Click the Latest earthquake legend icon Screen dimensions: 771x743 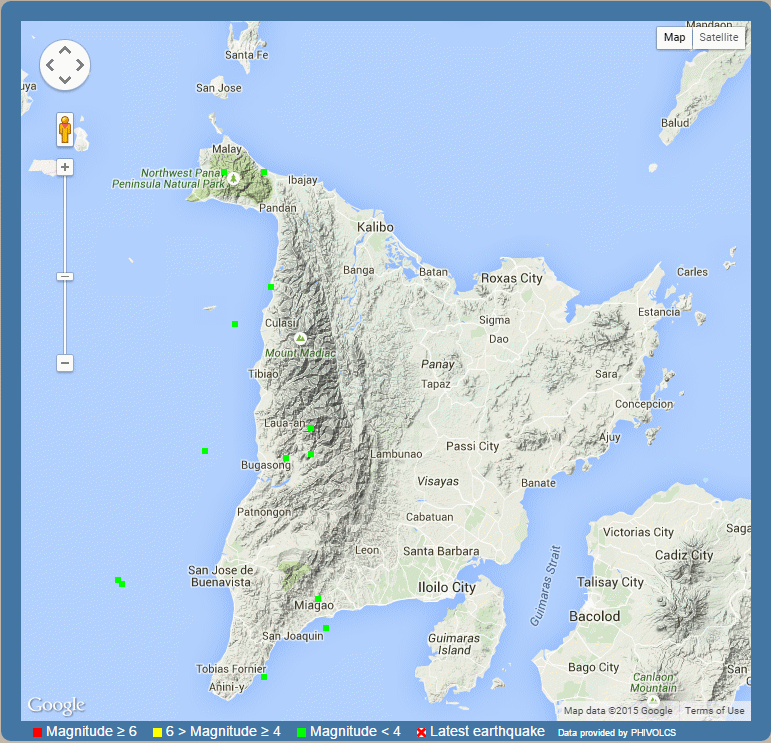[421, 733]
